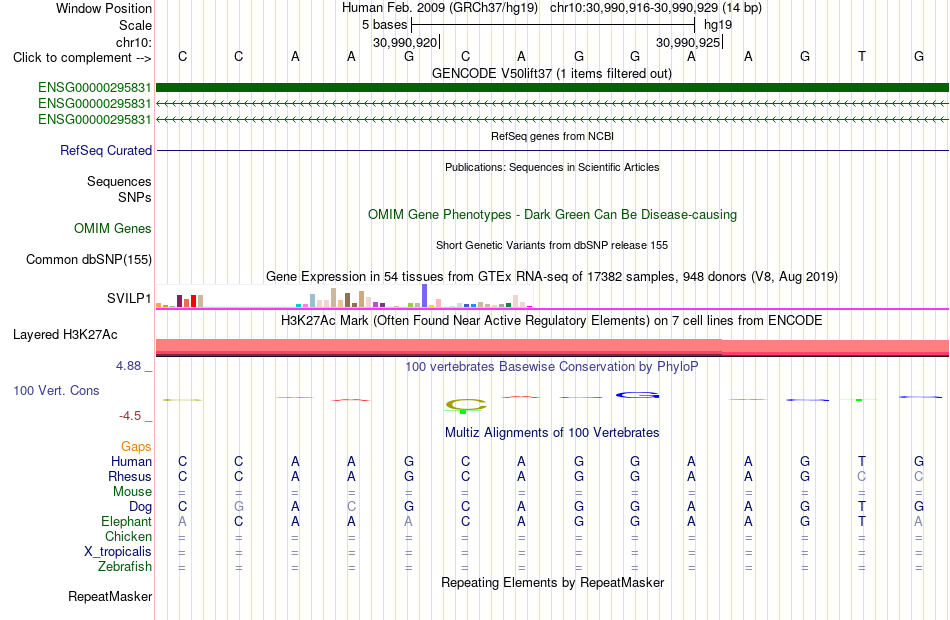Click the Human alignment row label
The image size is (950, 620).
pos(131,462)
